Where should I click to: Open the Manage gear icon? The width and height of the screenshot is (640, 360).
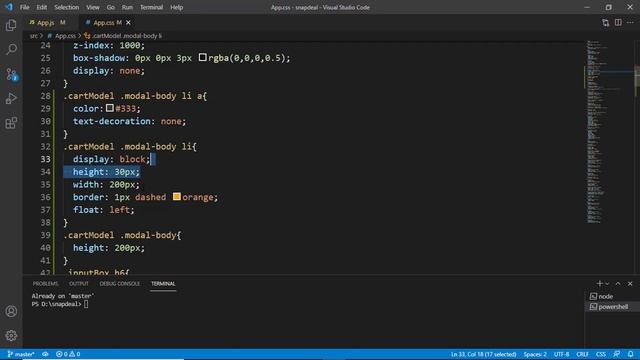pyautogui.click(x=11, y=336)
